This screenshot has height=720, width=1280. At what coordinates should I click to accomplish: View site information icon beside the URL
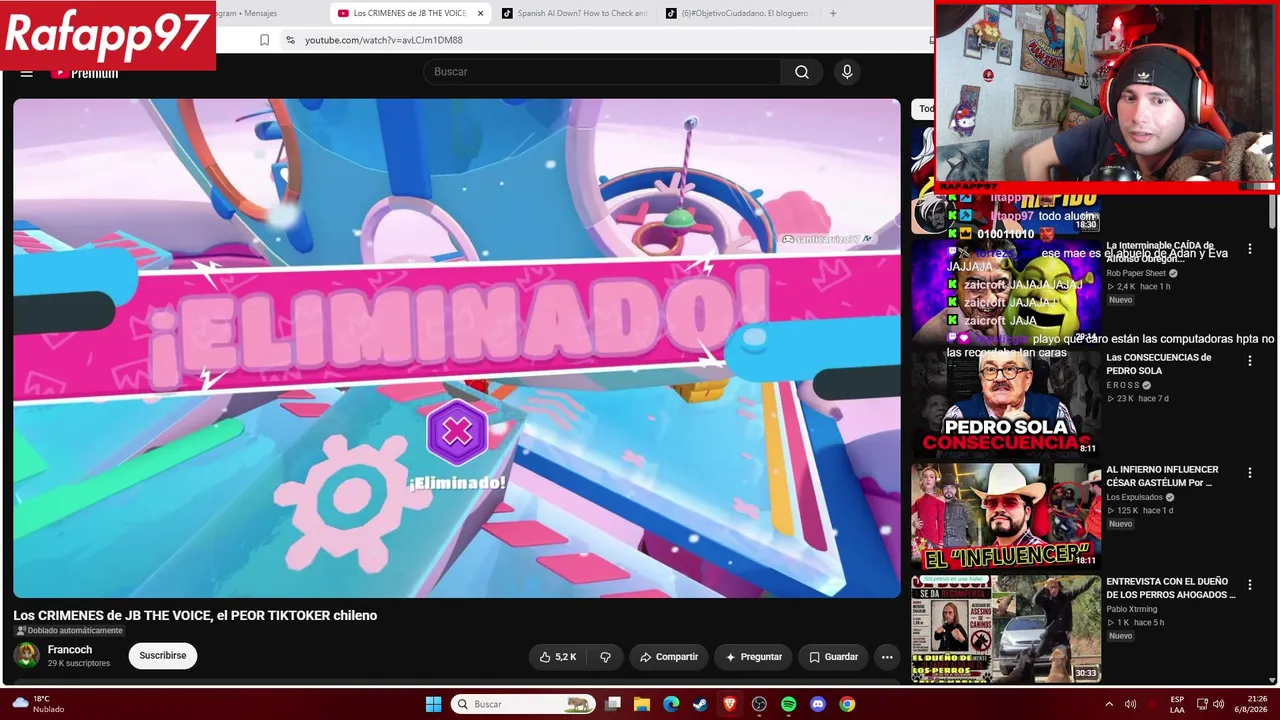coord(290,40)
